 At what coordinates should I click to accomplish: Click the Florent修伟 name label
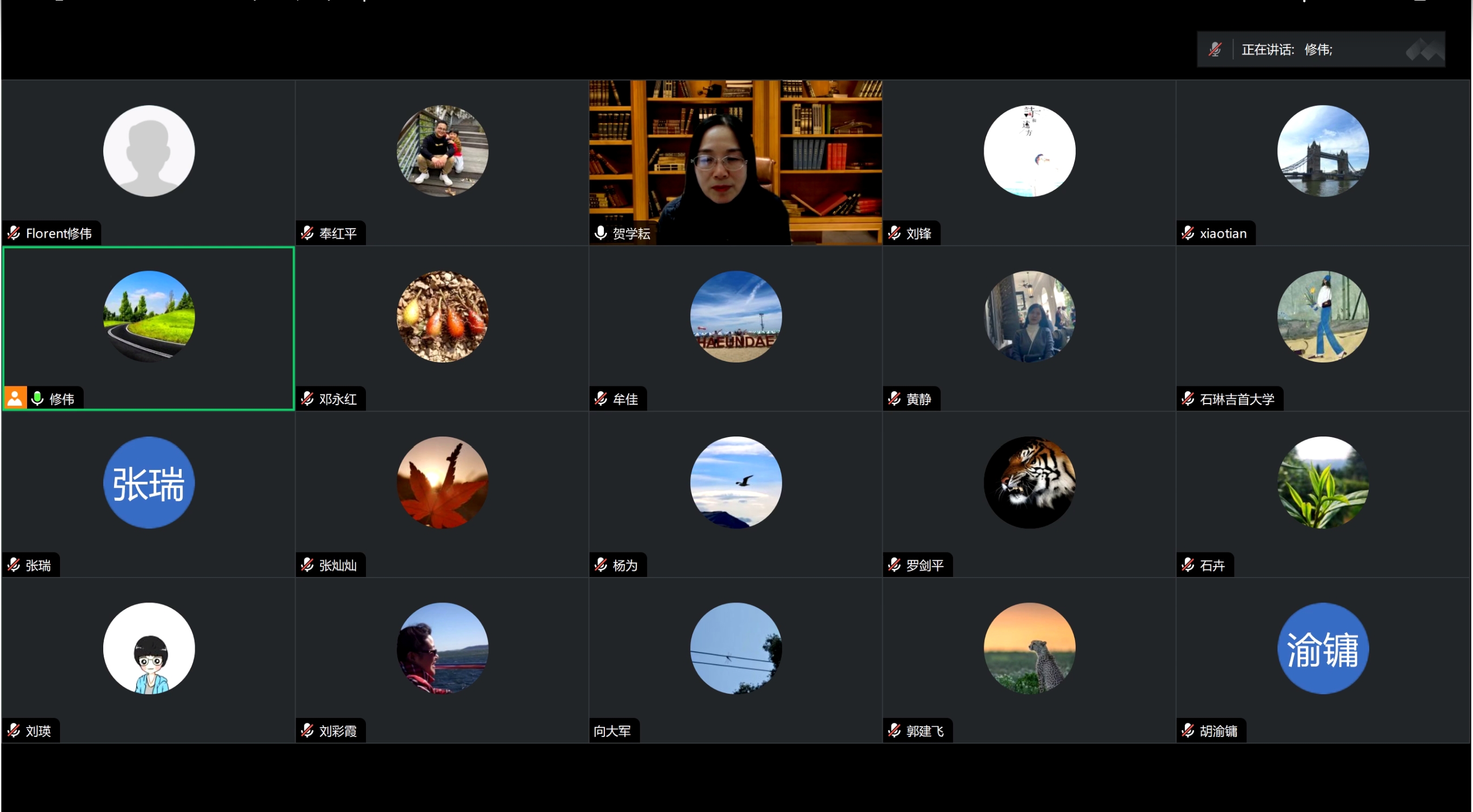pos(58,233)
